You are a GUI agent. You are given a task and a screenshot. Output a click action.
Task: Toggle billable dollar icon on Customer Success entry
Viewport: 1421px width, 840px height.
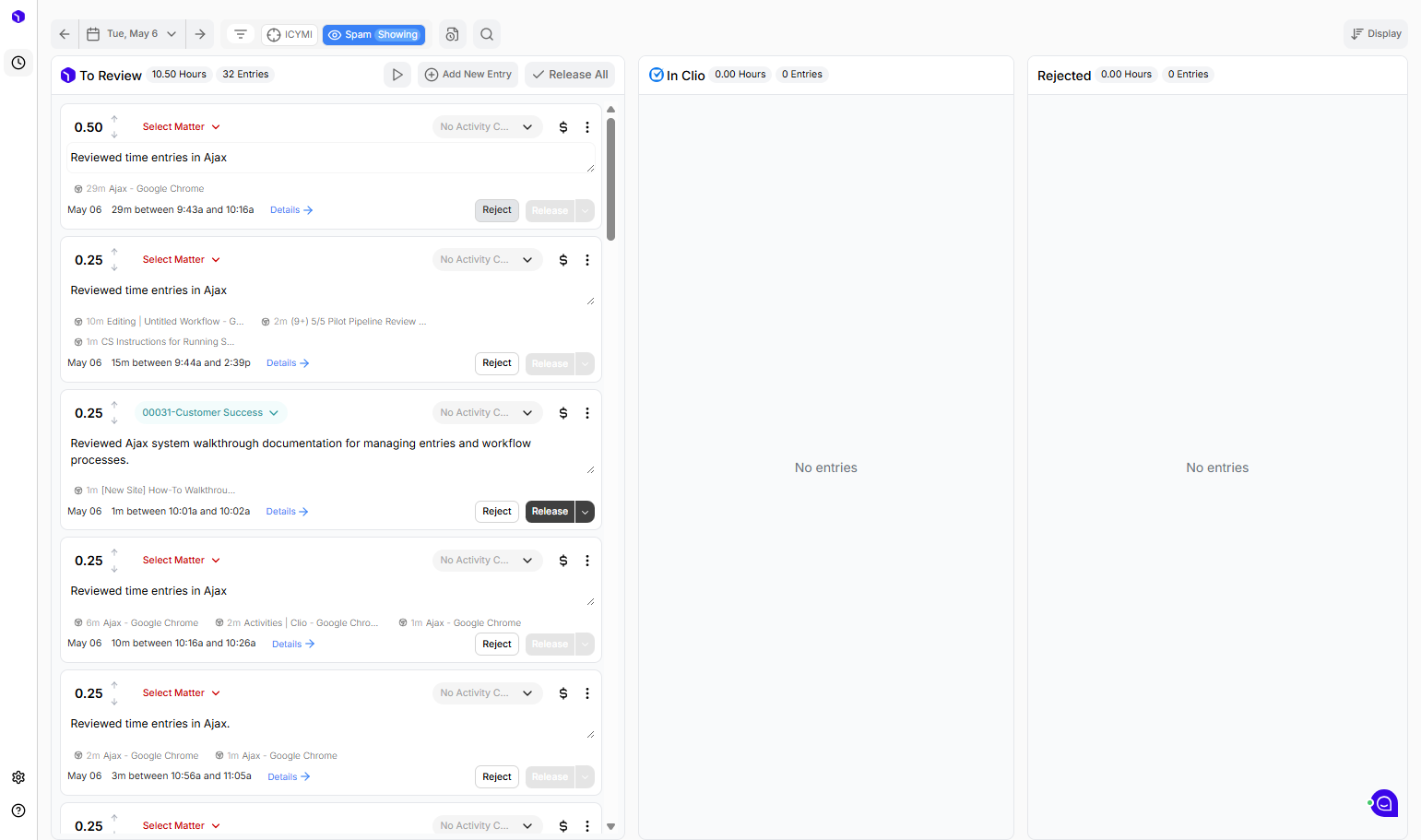[563, 413]
